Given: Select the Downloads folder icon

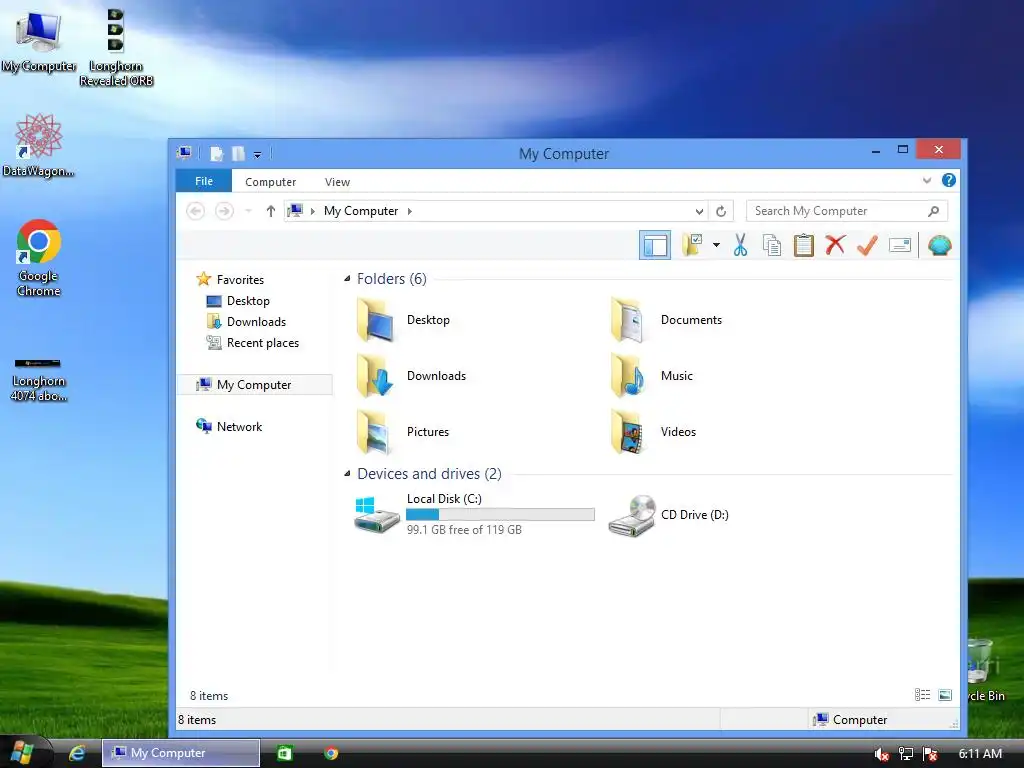Looking at the screenshot, I should [376, 376].
